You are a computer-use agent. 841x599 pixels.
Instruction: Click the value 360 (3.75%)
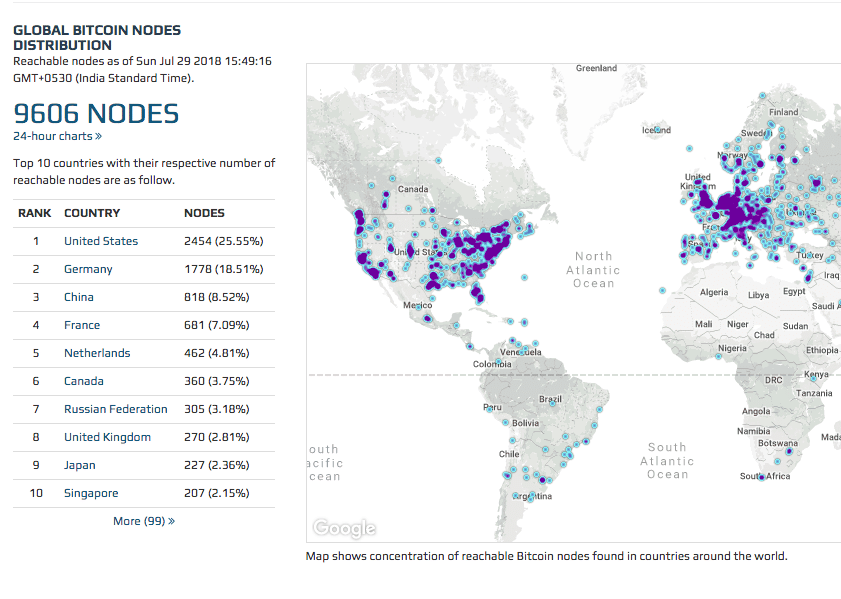point(217,381)
